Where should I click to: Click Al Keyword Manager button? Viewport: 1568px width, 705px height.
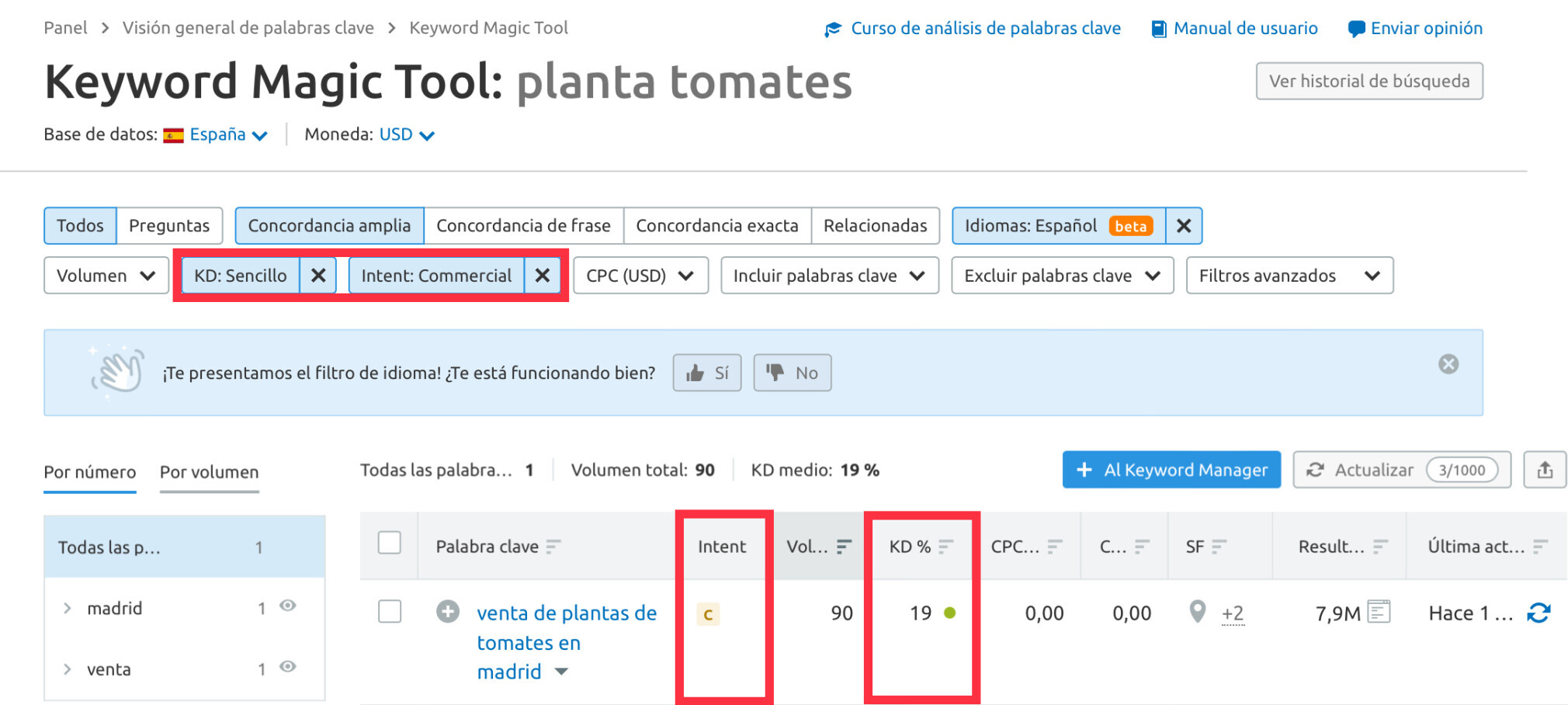1171,470
